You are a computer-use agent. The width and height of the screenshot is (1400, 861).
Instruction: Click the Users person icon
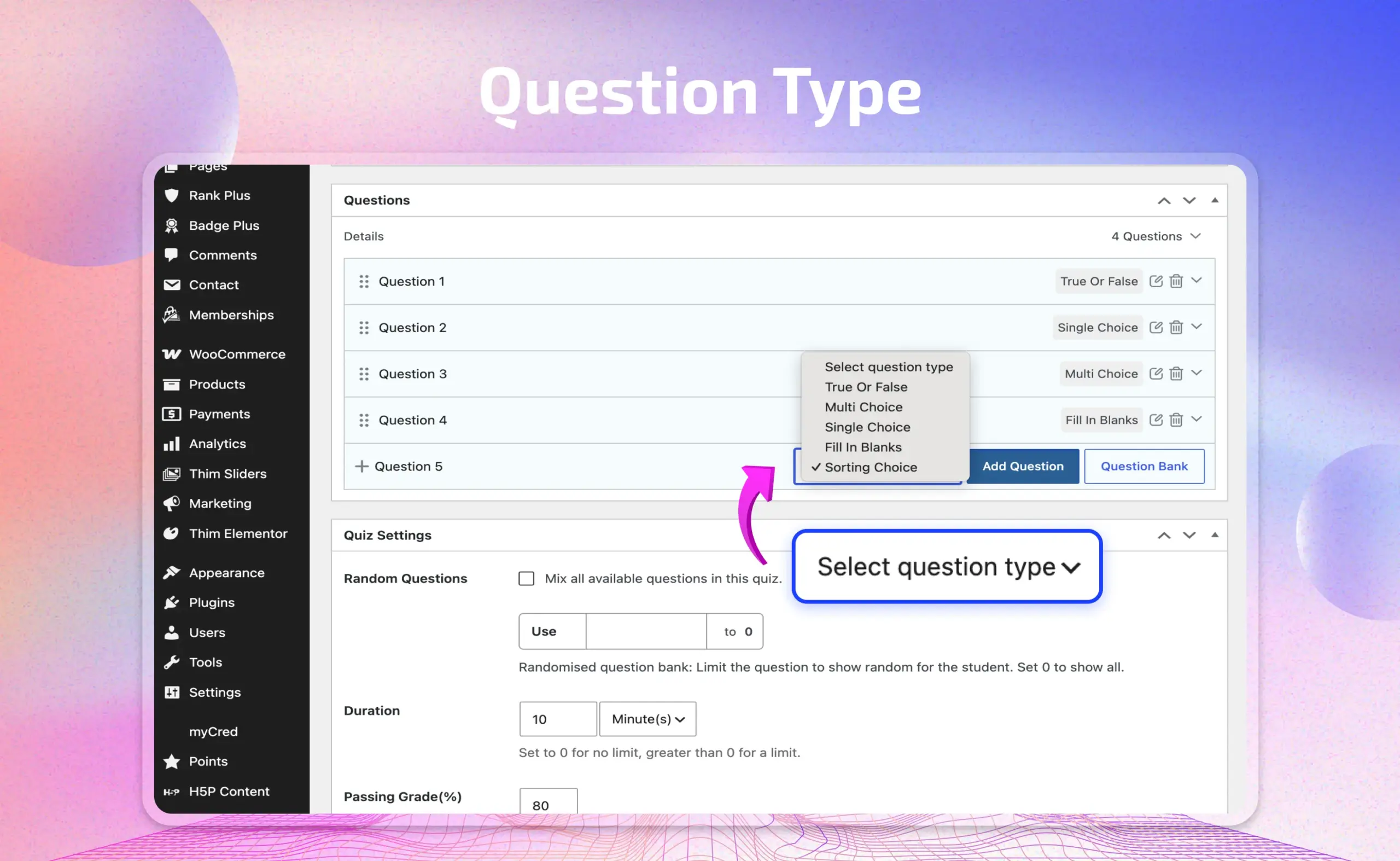pos(171,633)
